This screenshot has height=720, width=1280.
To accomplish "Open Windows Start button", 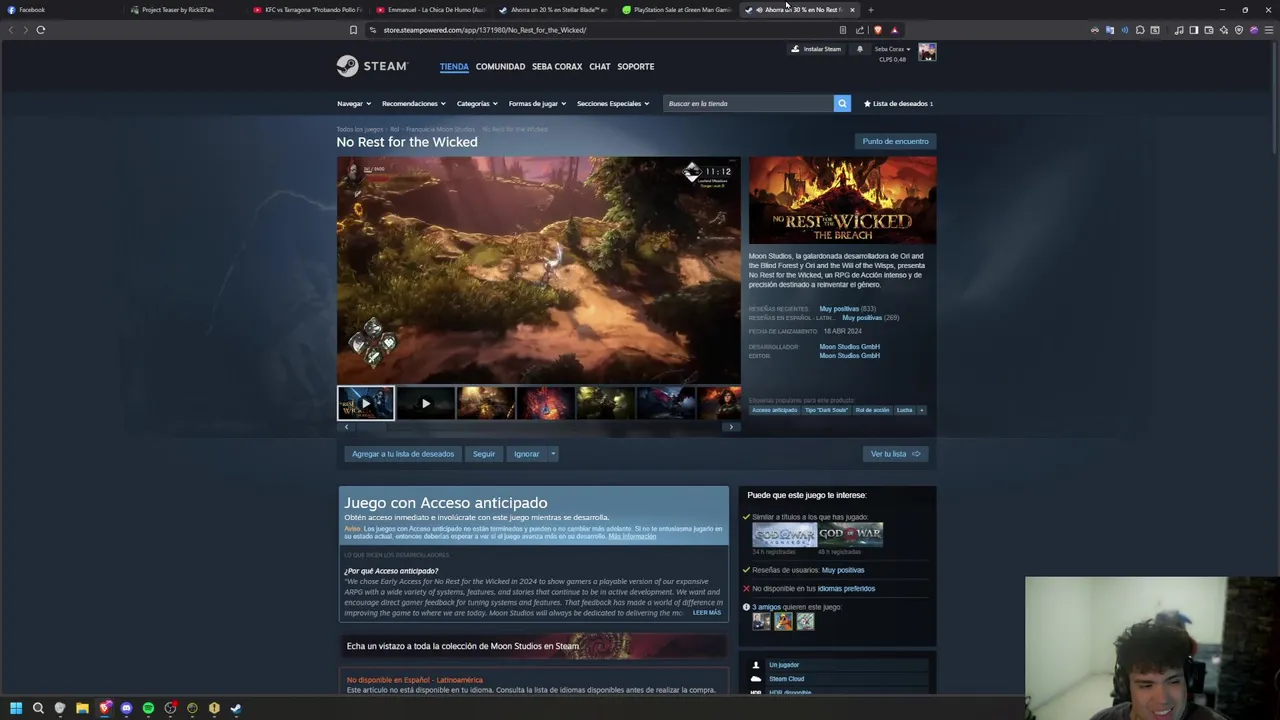I will (16, 708).
